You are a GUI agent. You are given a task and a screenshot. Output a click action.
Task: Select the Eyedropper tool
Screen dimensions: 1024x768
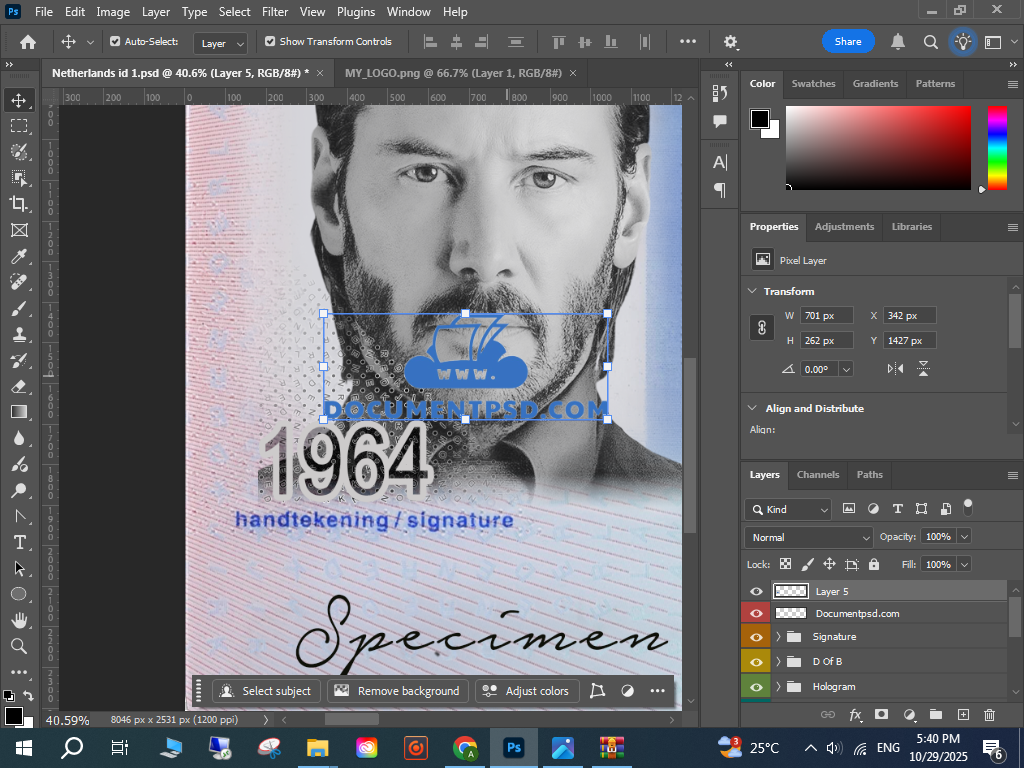point(19,256)
